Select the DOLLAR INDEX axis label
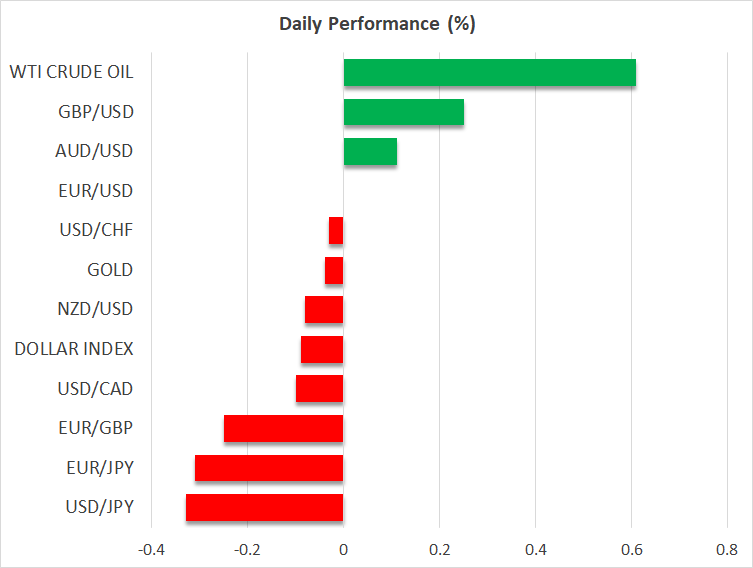Viewport: 753px width, 568px height. (x=74, y=349)
